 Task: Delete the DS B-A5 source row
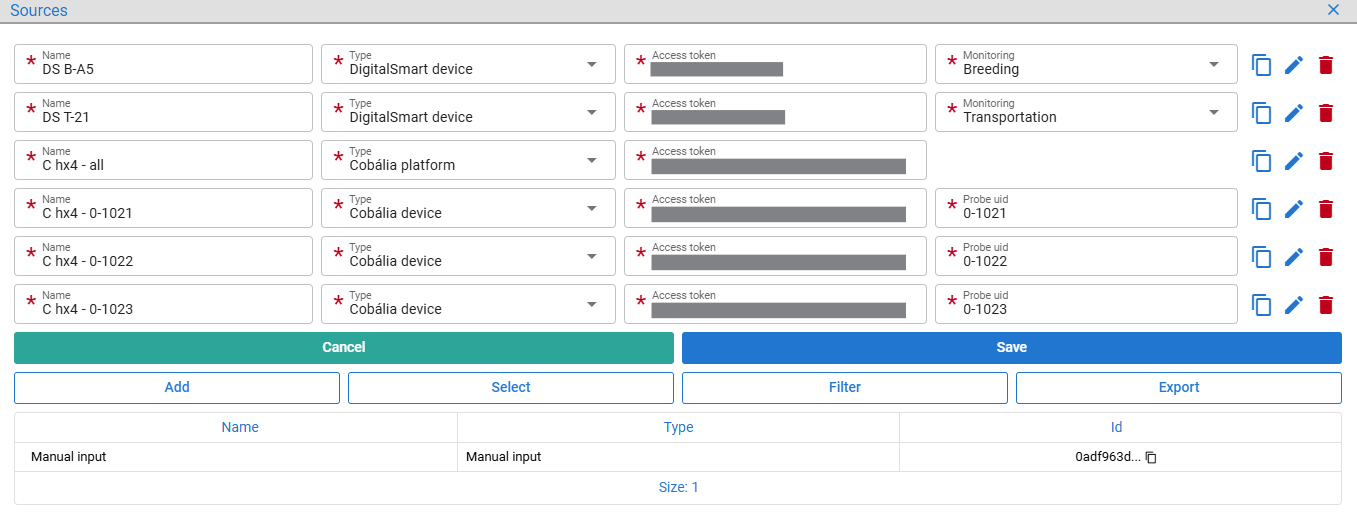pyautogui.click(x=1326, y=65)
